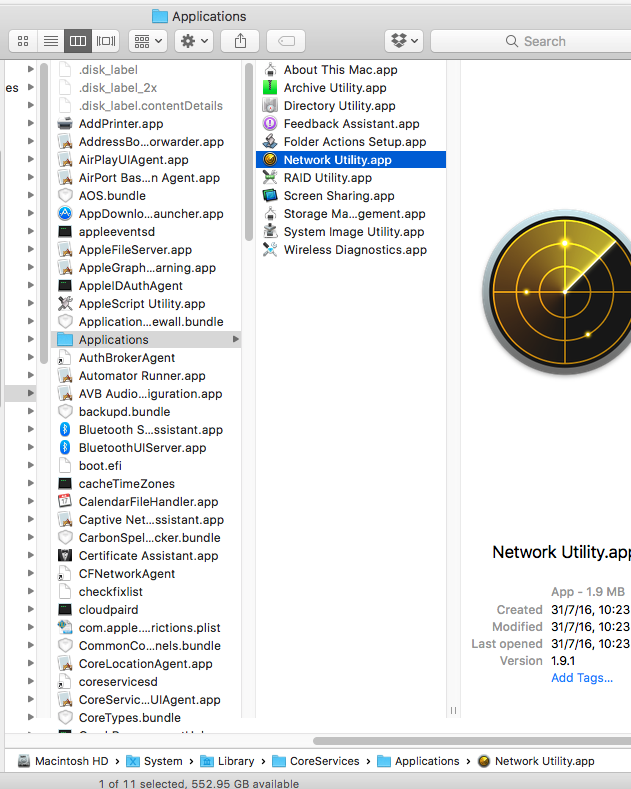Click the Network Utility.app row icon

[270, 160]
